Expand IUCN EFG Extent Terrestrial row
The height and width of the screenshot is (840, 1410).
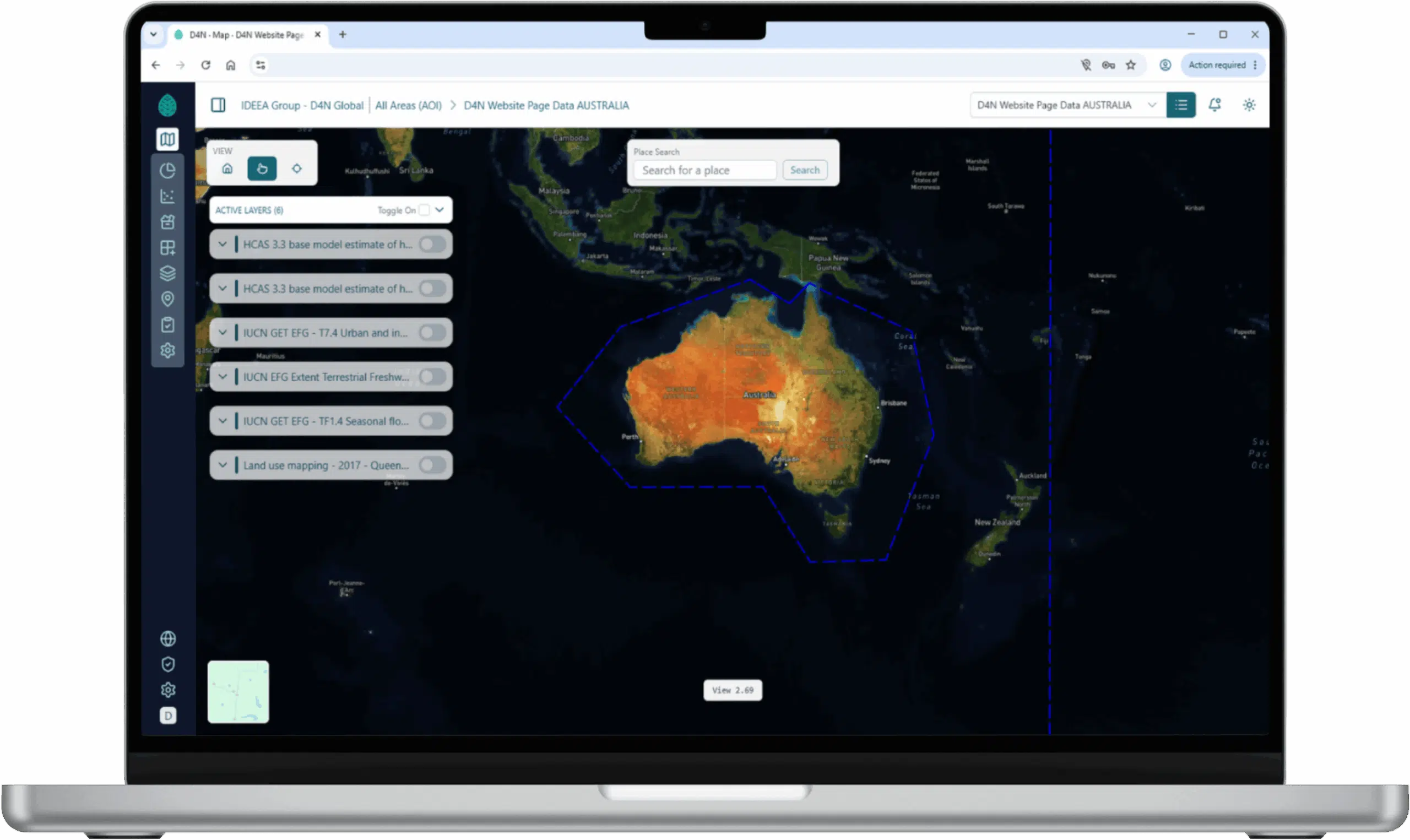[223, 377]
